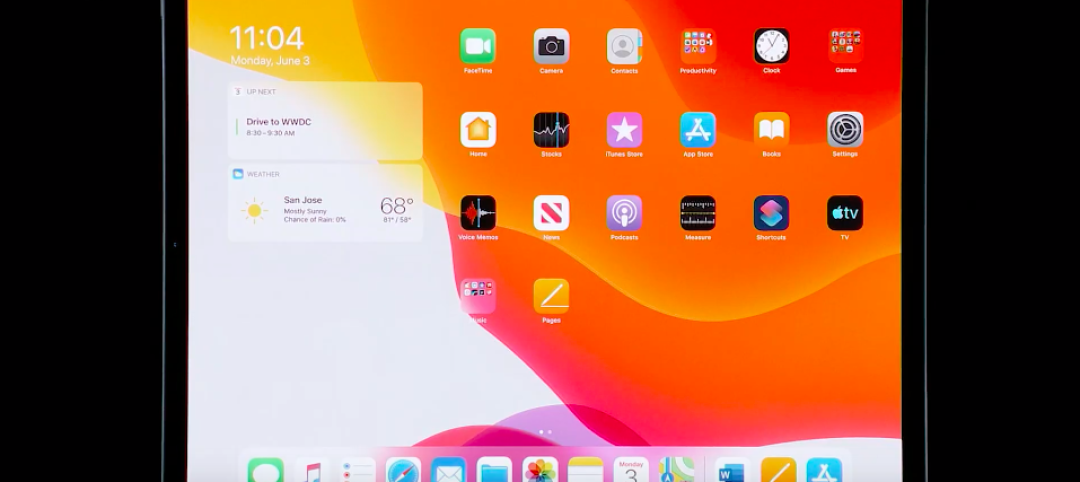
Task: Open Voice Memos
Action: [477, 213]
